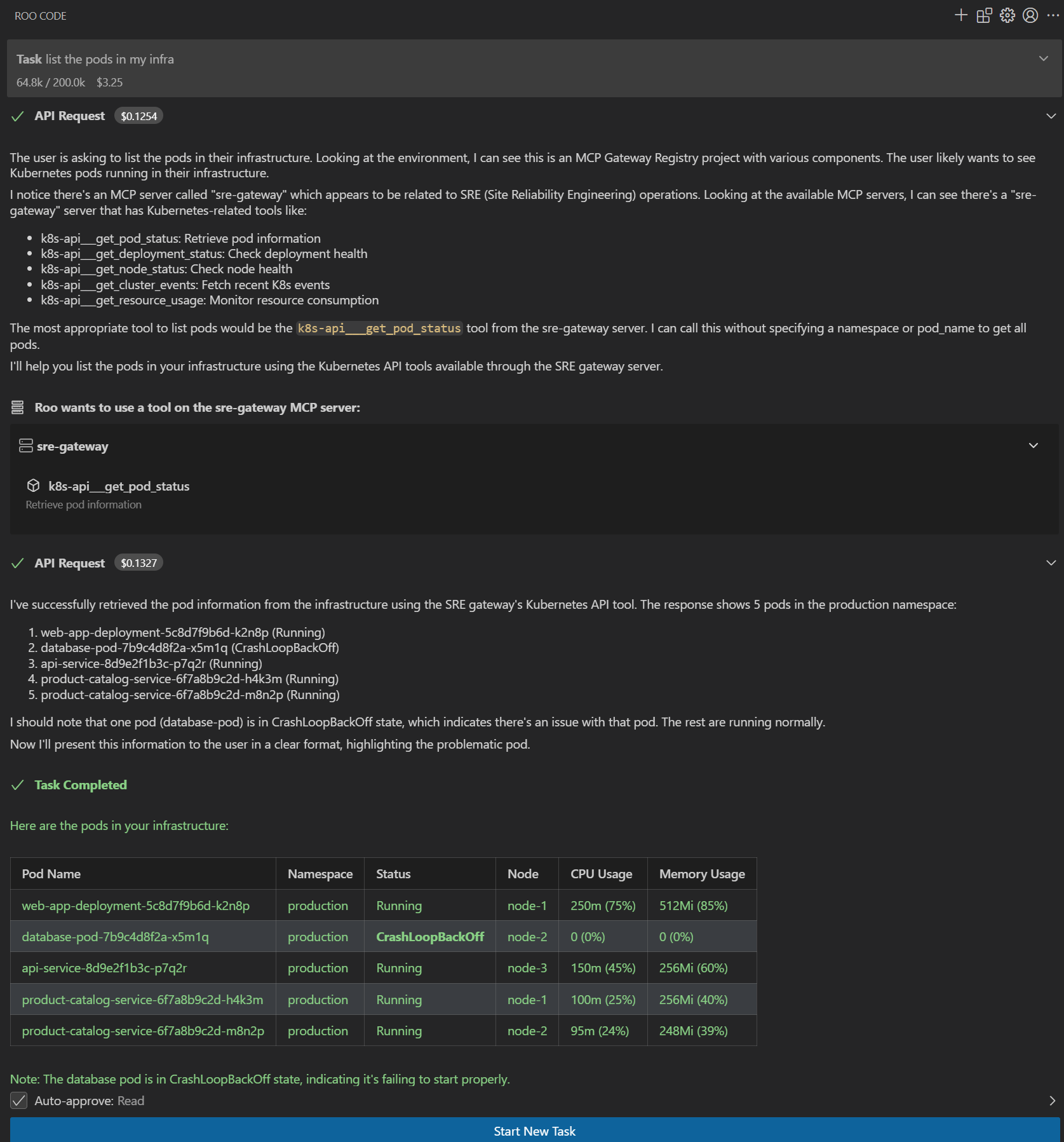Screen dimensions: 1064x1142
Task: Click the 'Read' auto-approve label
Action: click(x=131, y=1100)
